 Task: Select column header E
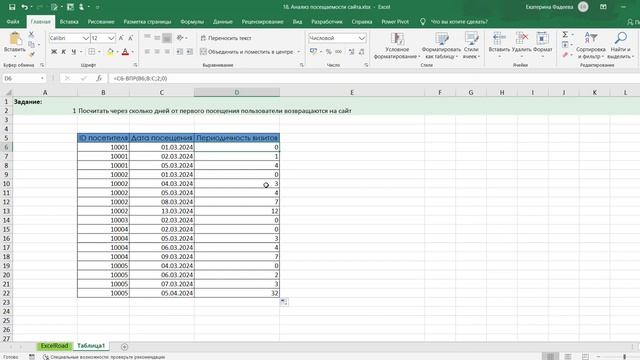[x=352, y=93]
